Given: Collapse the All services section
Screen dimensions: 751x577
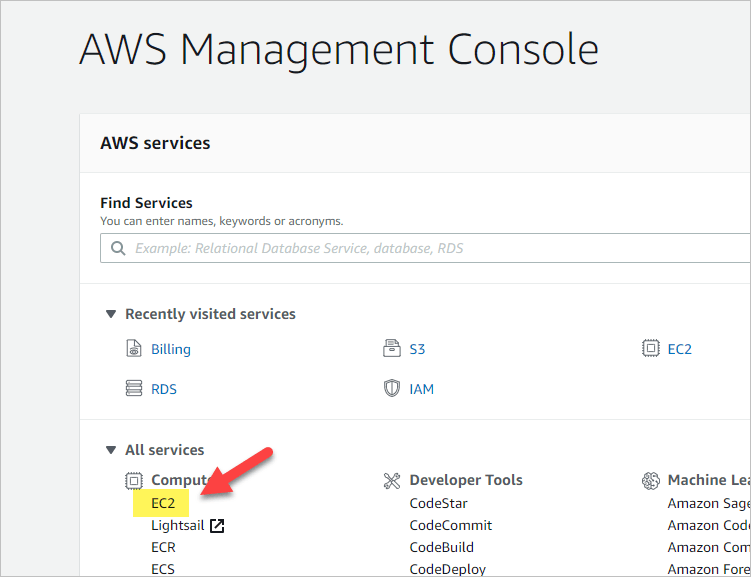Looking at the screenshot, I should [x=111, y=450].
